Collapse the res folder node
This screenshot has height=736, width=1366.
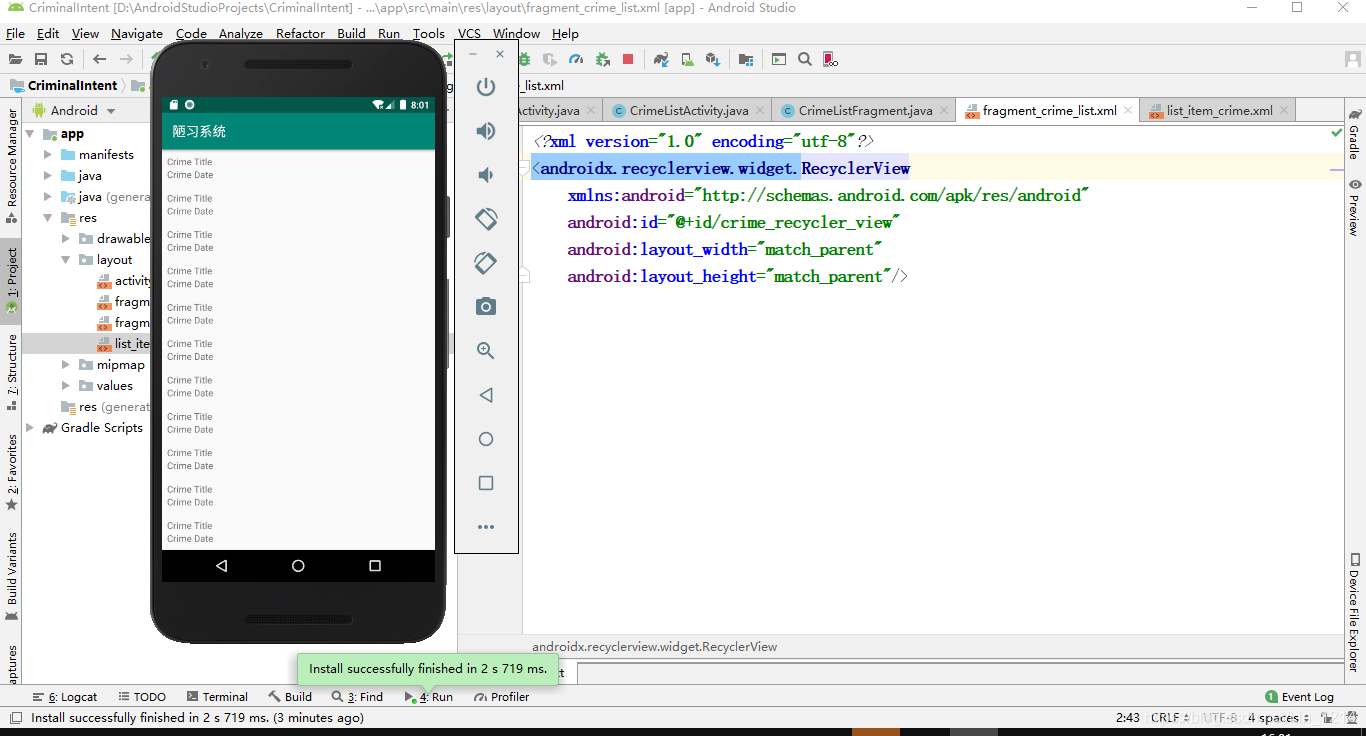[x=48, y=218]
